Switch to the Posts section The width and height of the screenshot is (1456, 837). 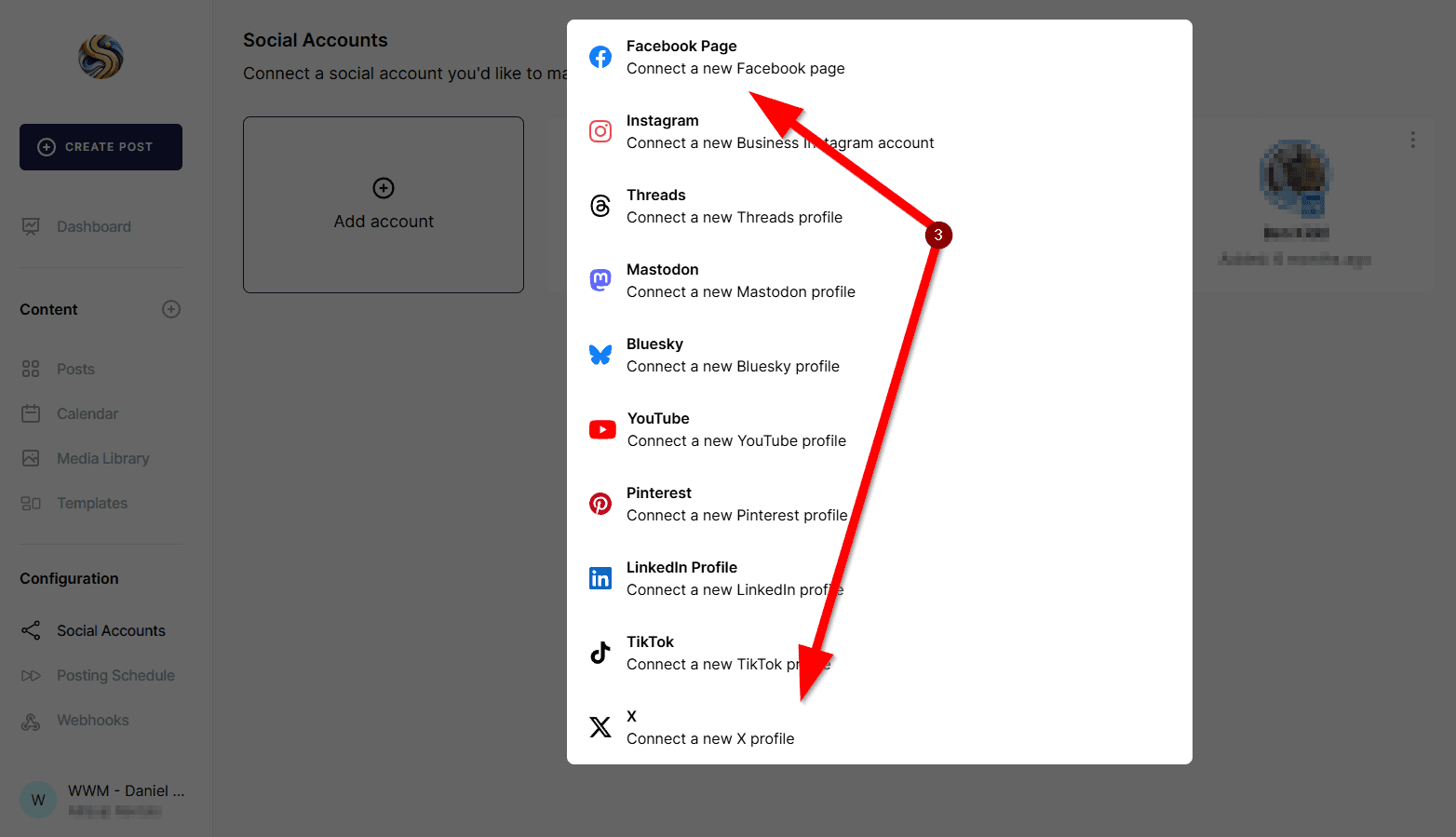tap(75, 369)
